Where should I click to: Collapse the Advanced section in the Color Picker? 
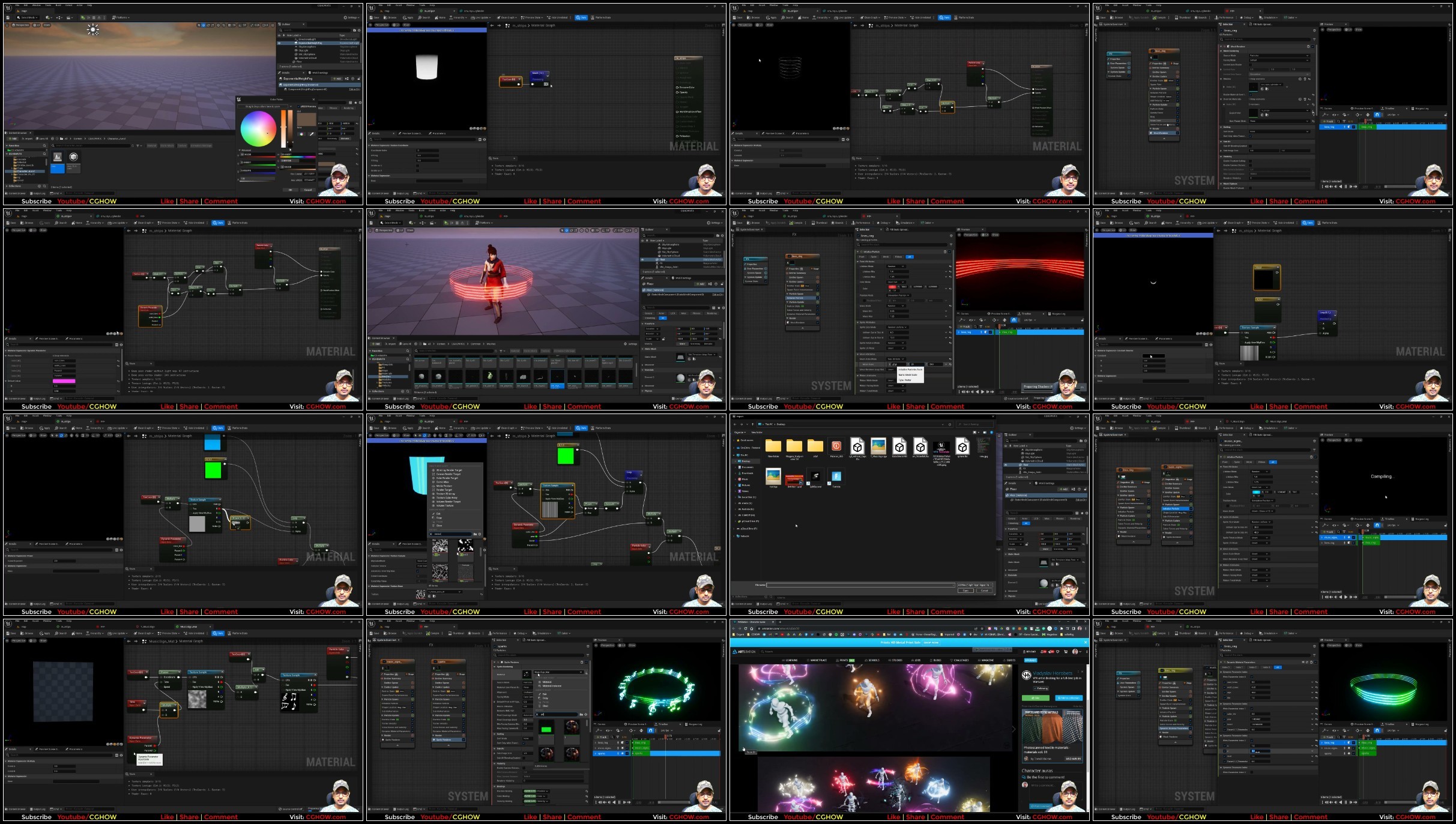(240, 150)
